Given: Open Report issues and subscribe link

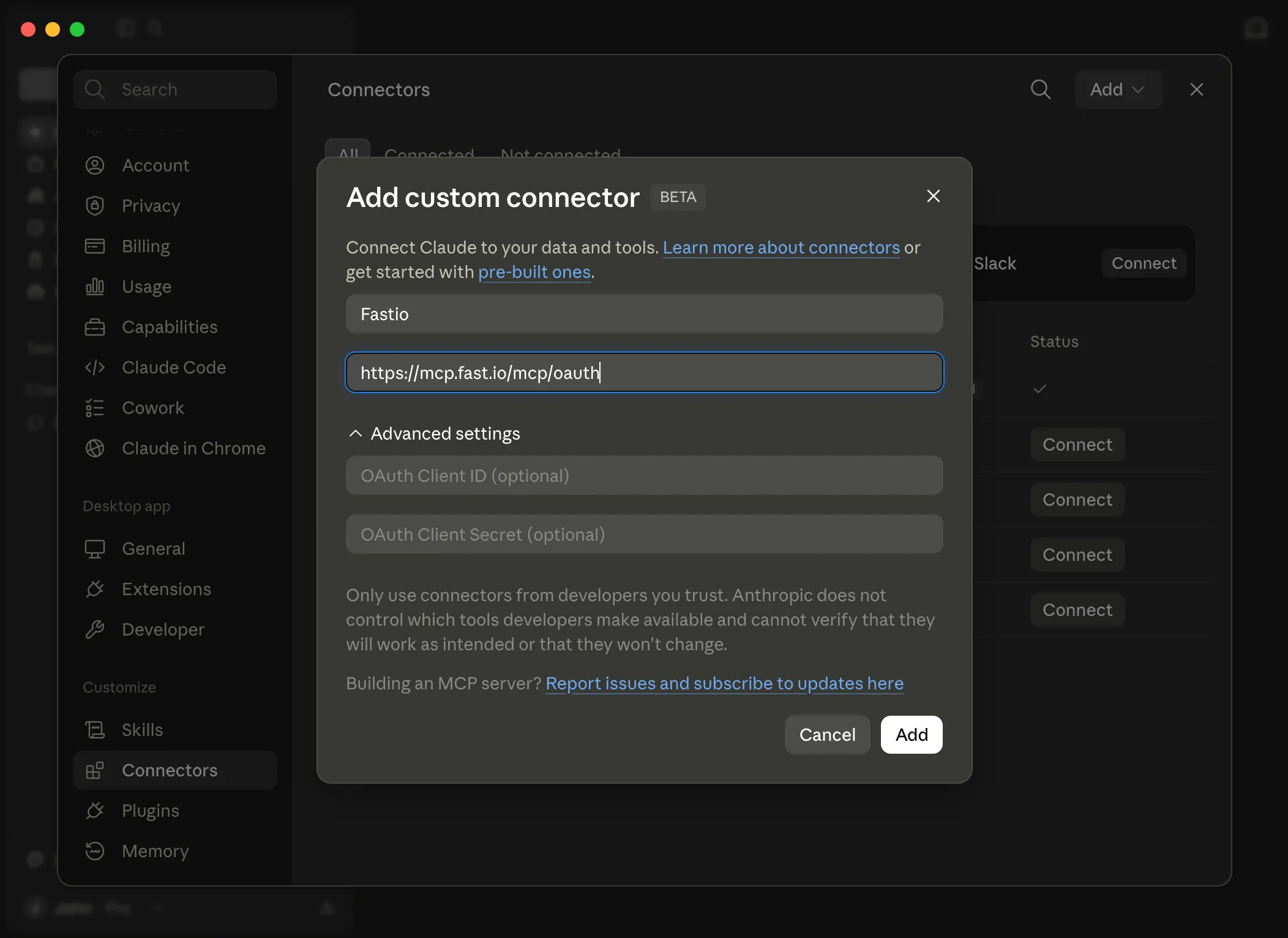Looking at the screenshot, I should tap(724, 683).
